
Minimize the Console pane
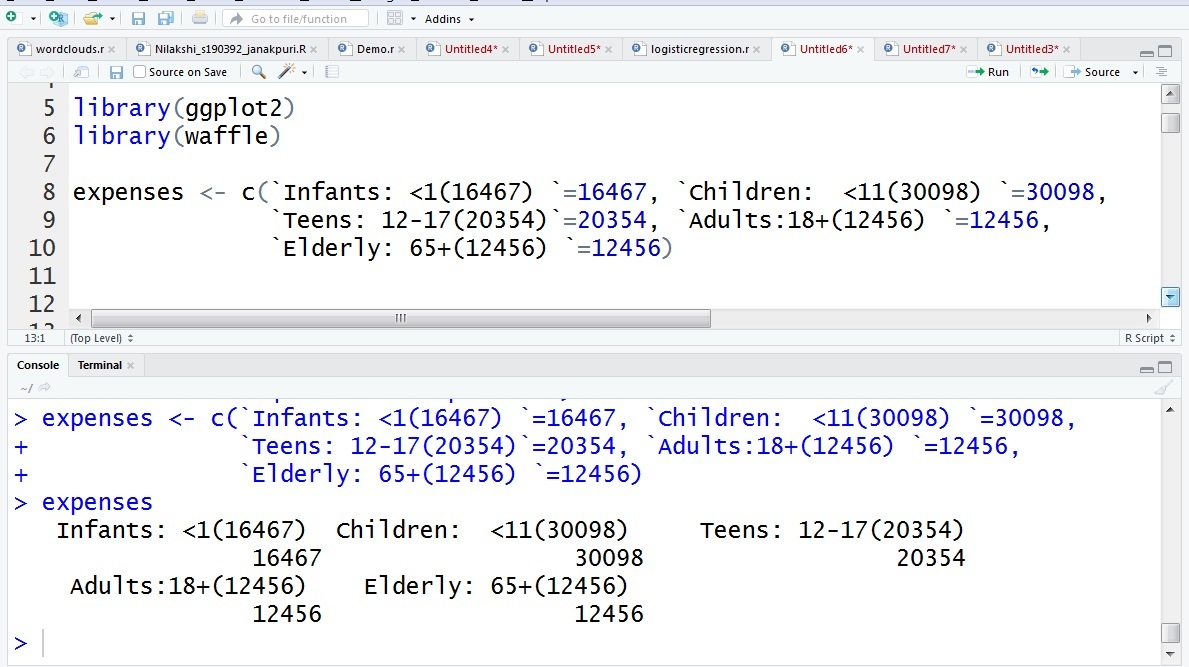[1147, 368]
